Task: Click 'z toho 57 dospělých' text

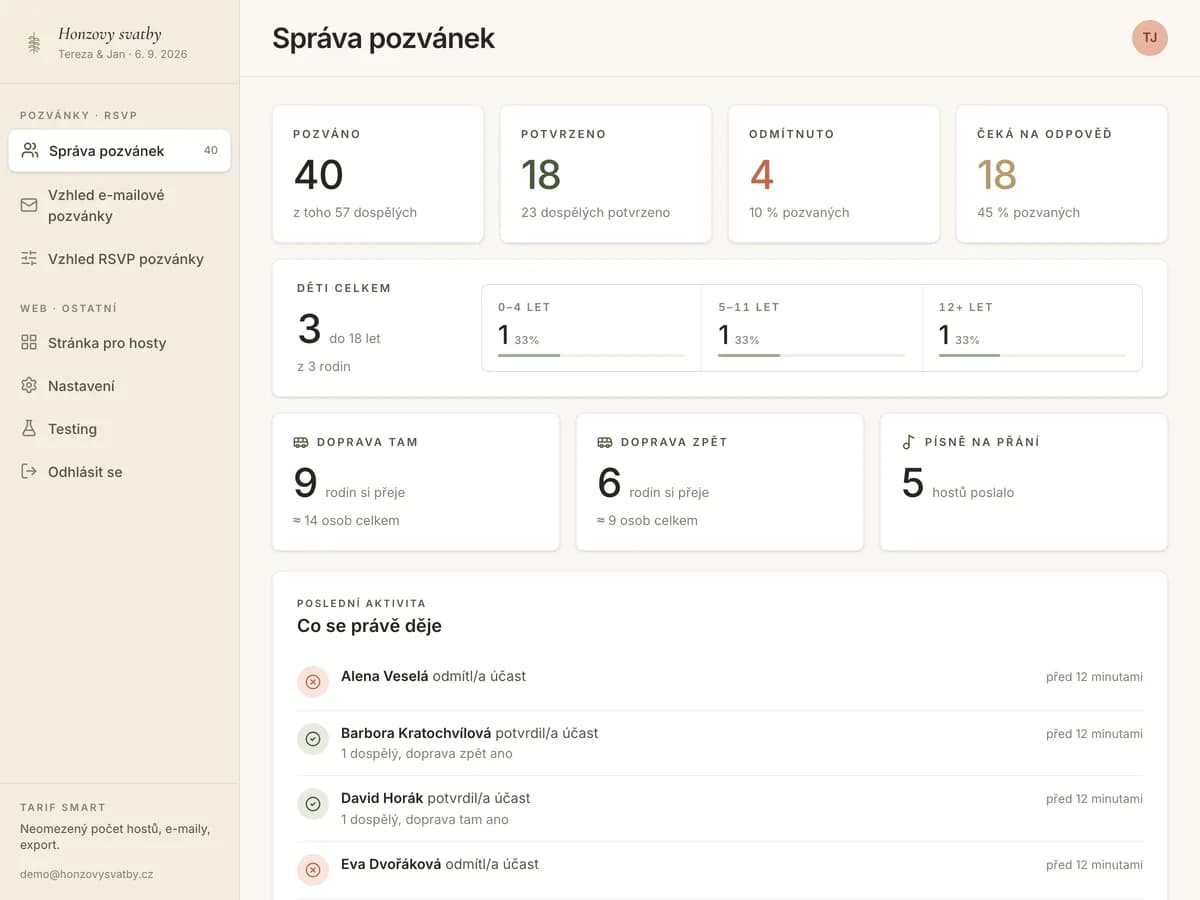Action: click(355, 212)
